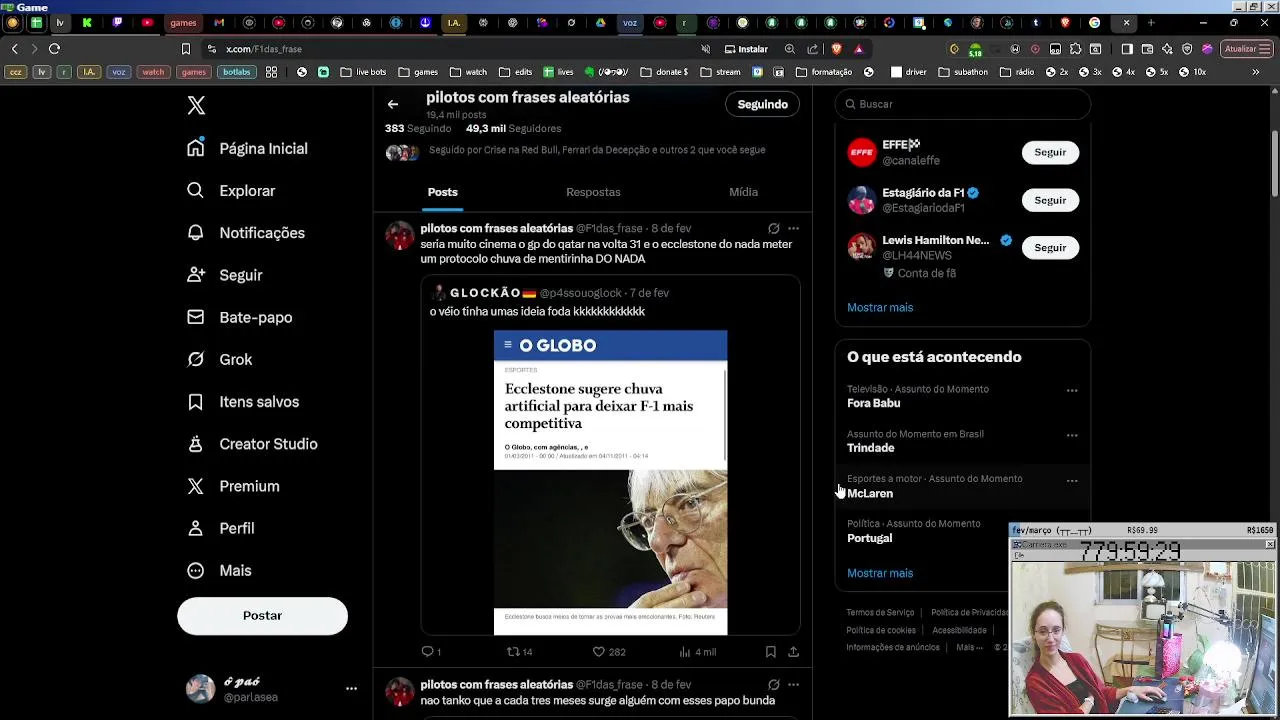Click the Seguindo button on profile header

coord(762,104)
